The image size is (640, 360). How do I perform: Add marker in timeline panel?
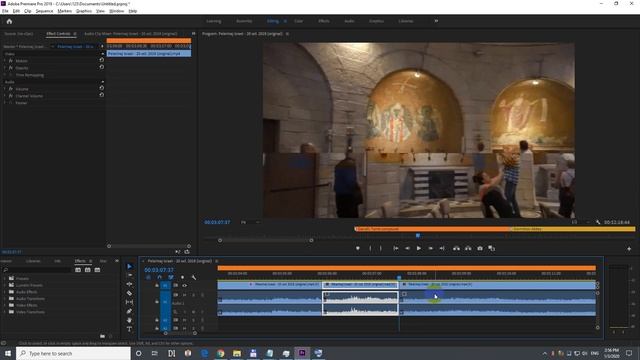coord(182,278)
